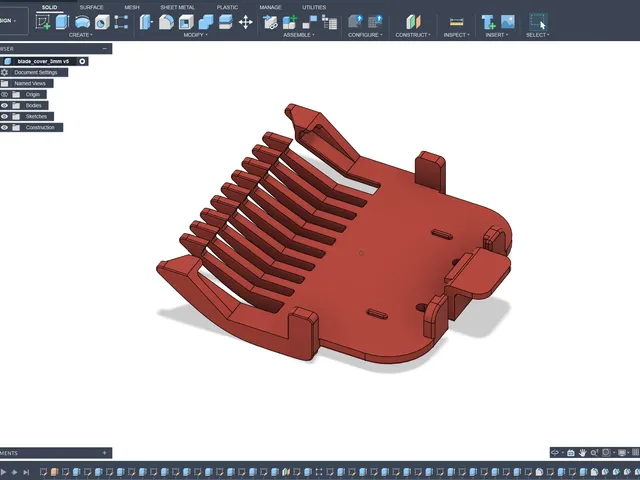Open the SELECT dropdown menu
This screenshot has width=640, height=480.
pos(538,35)
